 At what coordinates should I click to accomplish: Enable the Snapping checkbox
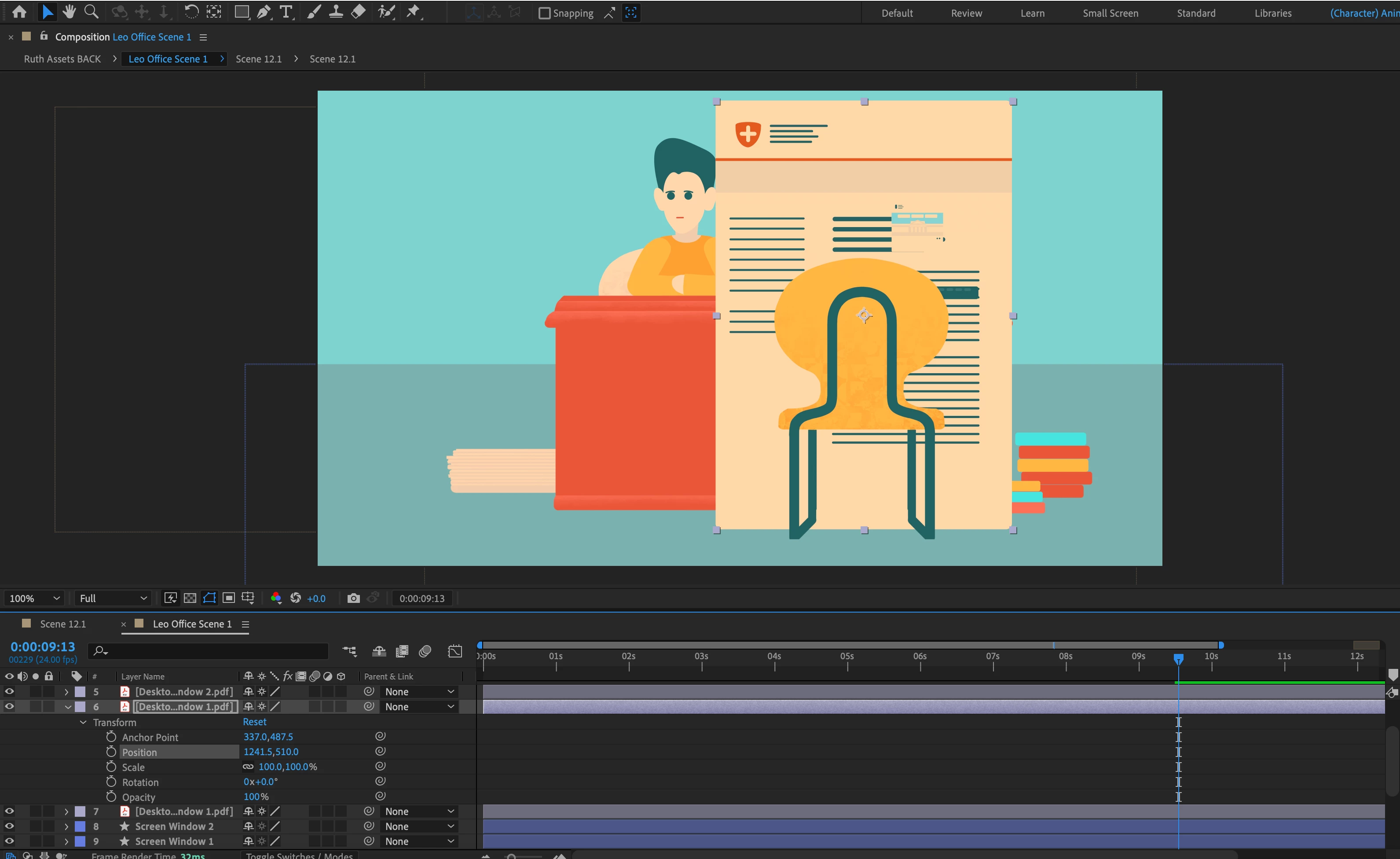(x=544, y=13)
